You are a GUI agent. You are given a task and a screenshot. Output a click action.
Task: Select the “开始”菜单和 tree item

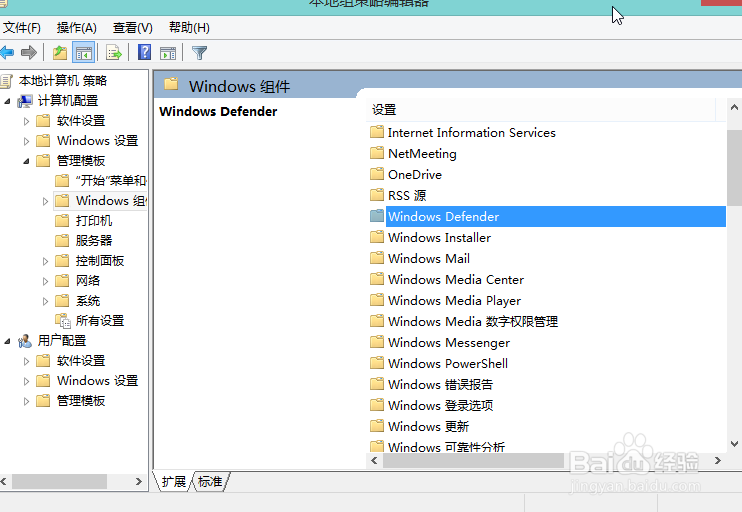point(111,180)
